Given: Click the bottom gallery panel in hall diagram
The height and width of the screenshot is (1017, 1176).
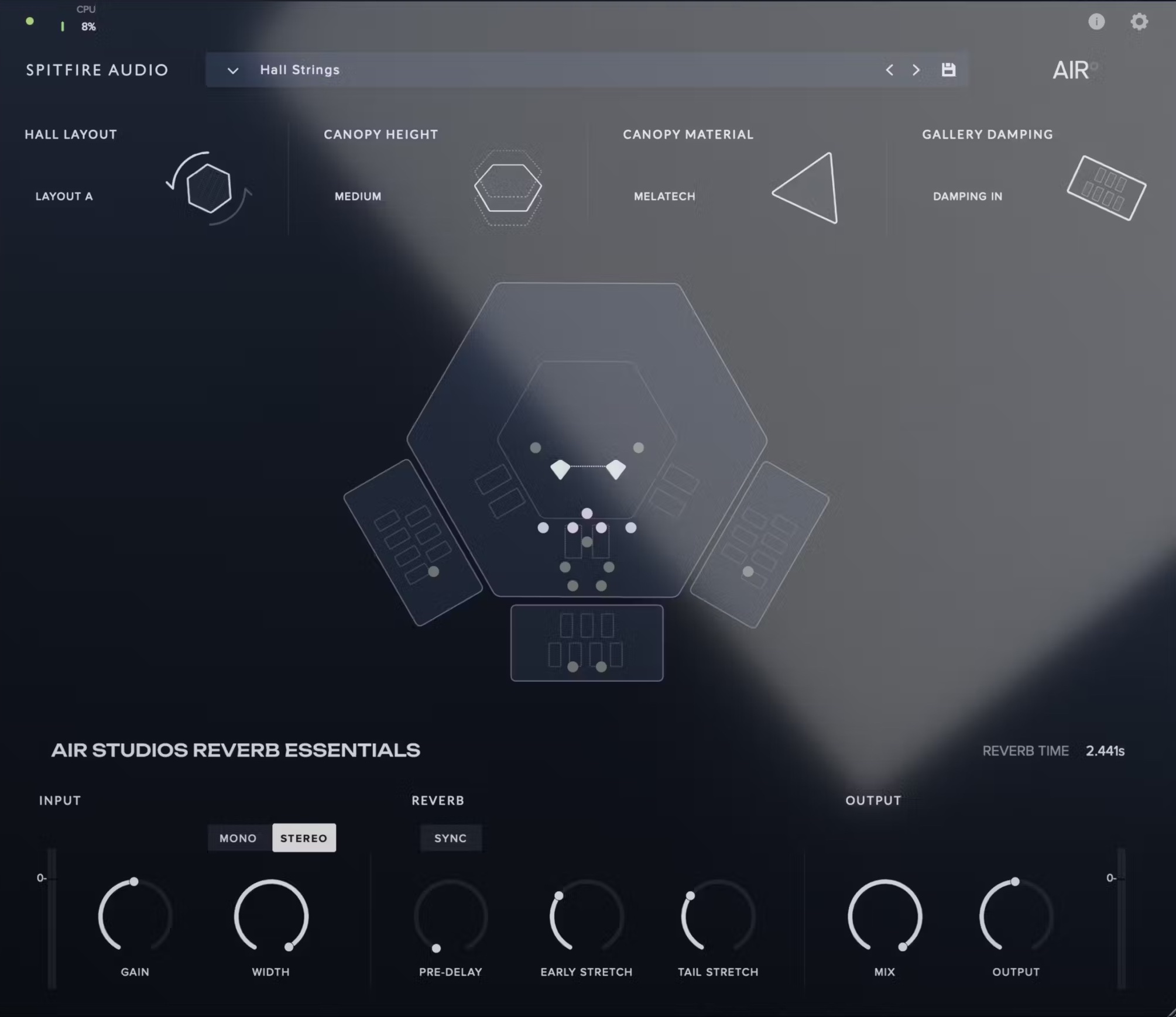Looking at the screenshot, I should [x=587, y=643].
